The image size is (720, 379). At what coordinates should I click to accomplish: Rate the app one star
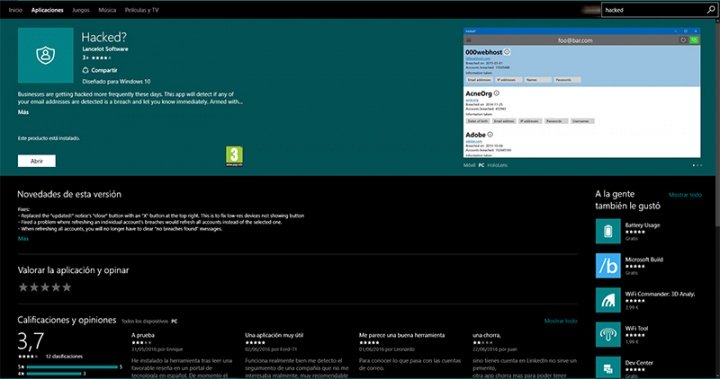pos(23,288)
